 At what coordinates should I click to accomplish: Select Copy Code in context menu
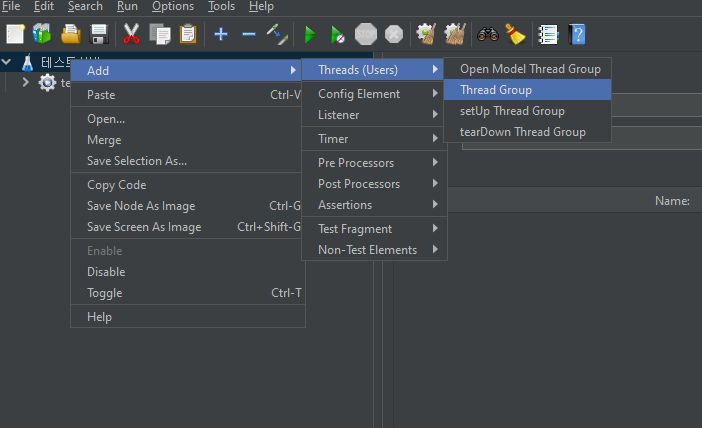pos(188,185)
